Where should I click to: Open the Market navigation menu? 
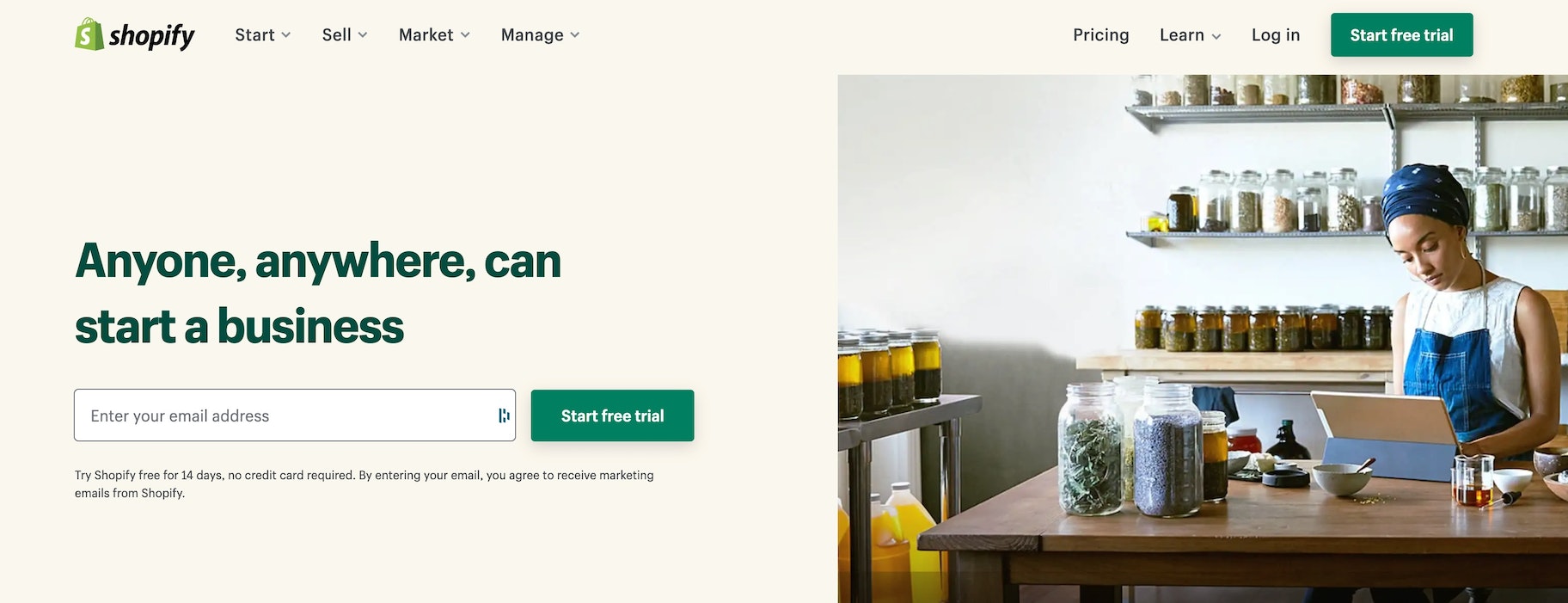pyautogui.click(x=434, y=35)
